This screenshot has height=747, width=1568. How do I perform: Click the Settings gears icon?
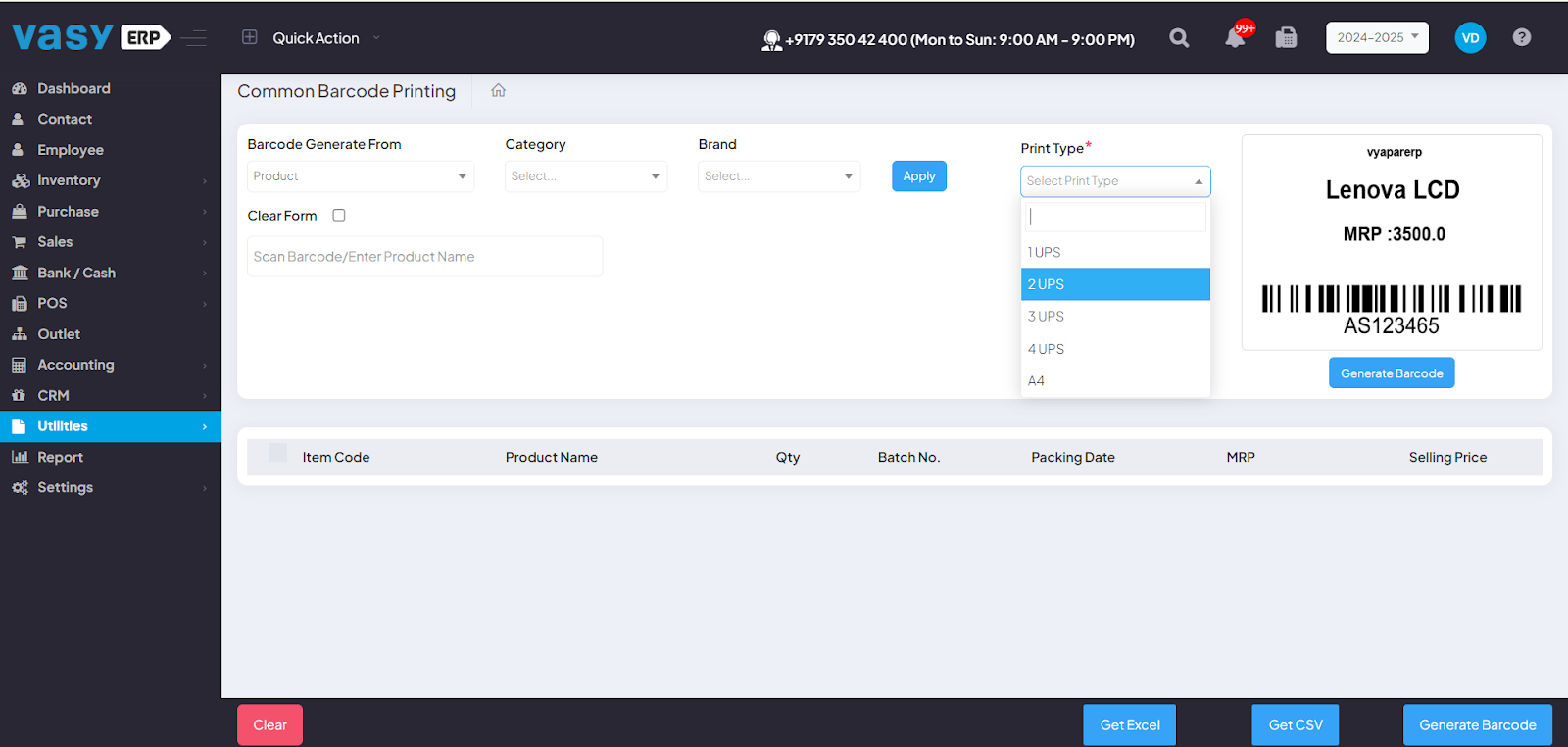[20, 487]
